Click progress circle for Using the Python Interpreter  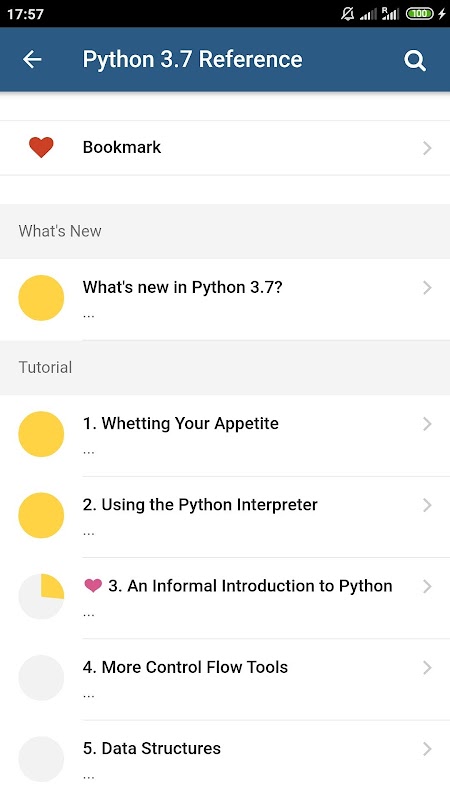pyautogui.click(x=41, y=515)
